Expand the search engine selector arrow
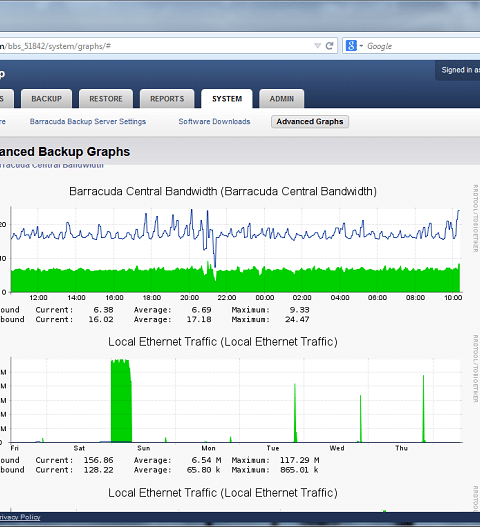 coord(361,46)
